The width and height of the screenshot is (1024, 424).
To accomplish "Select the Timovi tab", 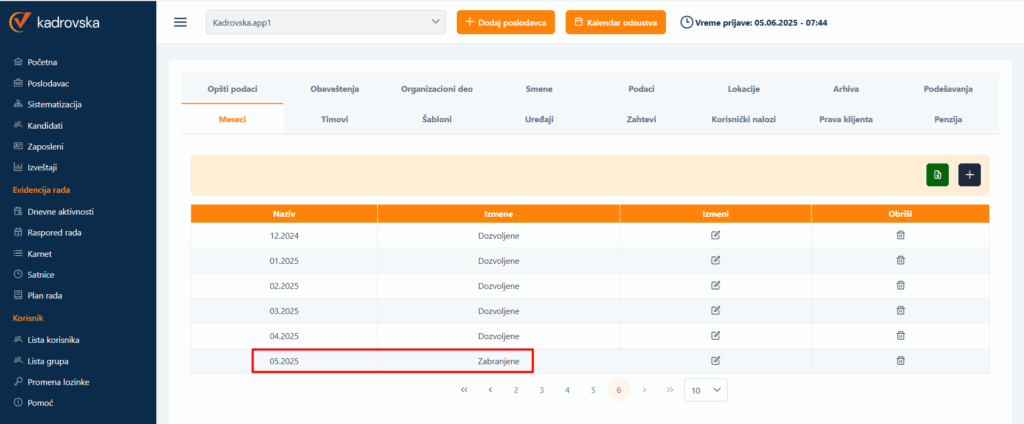I will coord(334,119).
